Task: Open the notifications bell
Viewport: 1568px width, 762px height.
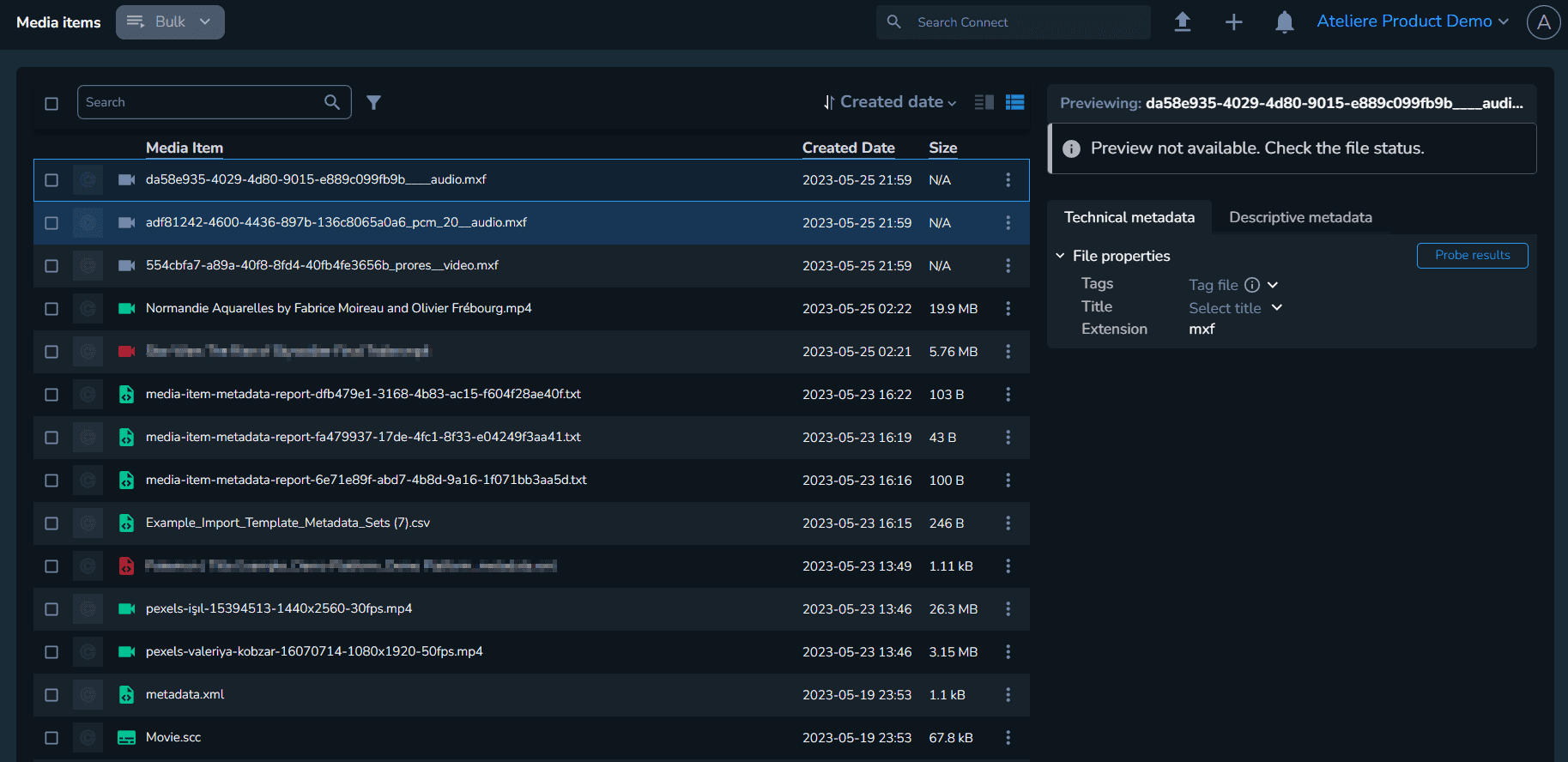Action: [1284, 22]
